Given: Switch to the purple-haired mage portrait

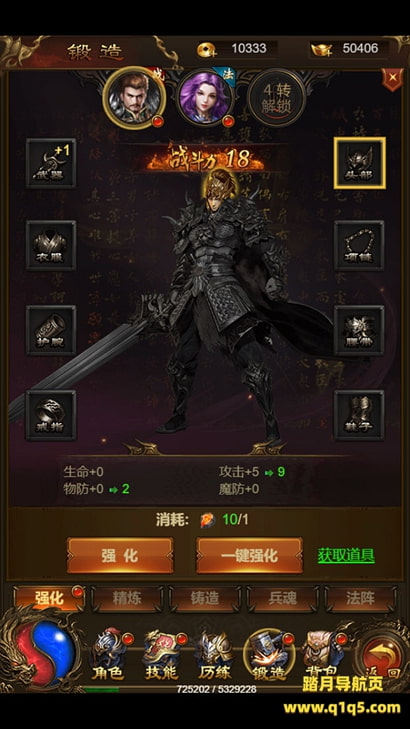Looking at the screenshot, I should pyautogui.click(x=205, y=97).
